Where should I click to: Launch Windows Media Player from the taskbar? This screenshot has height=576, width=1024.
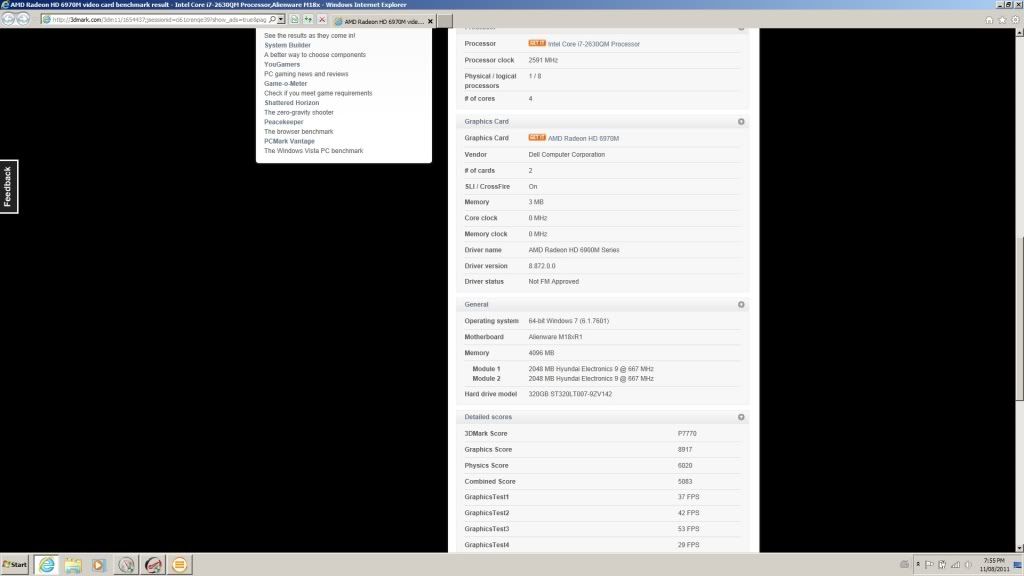point(99,565)
